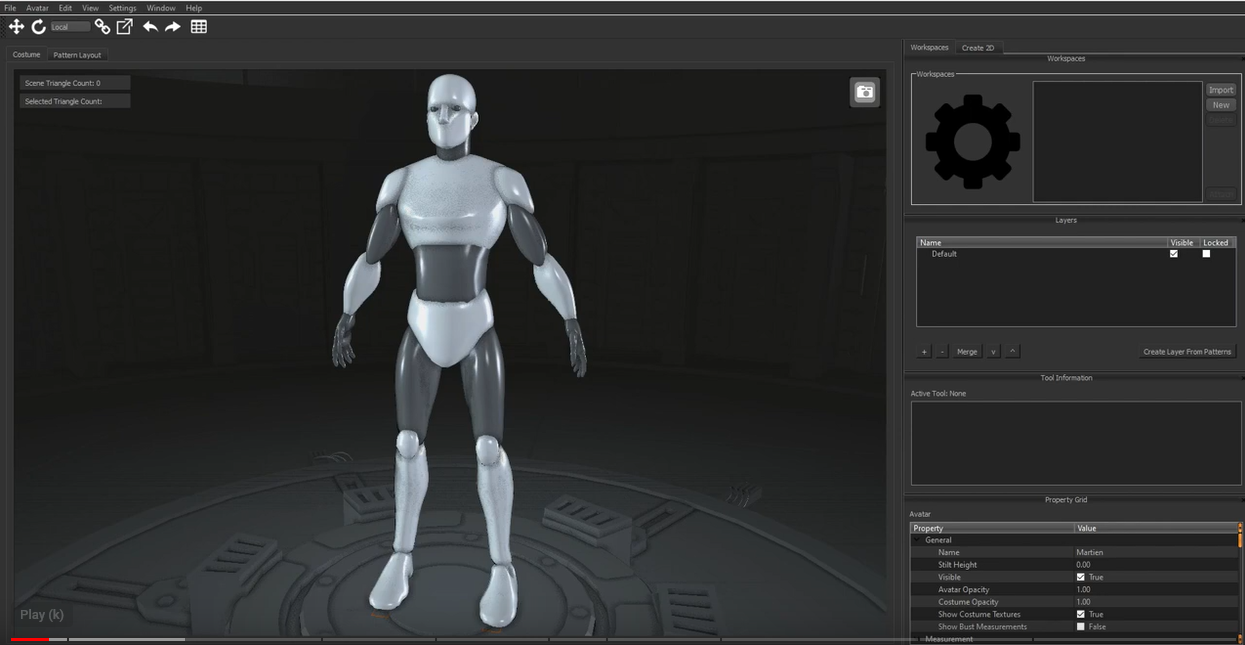1245x645 pixels.
Task: Click the chain link icon
Action: [102, 27]
